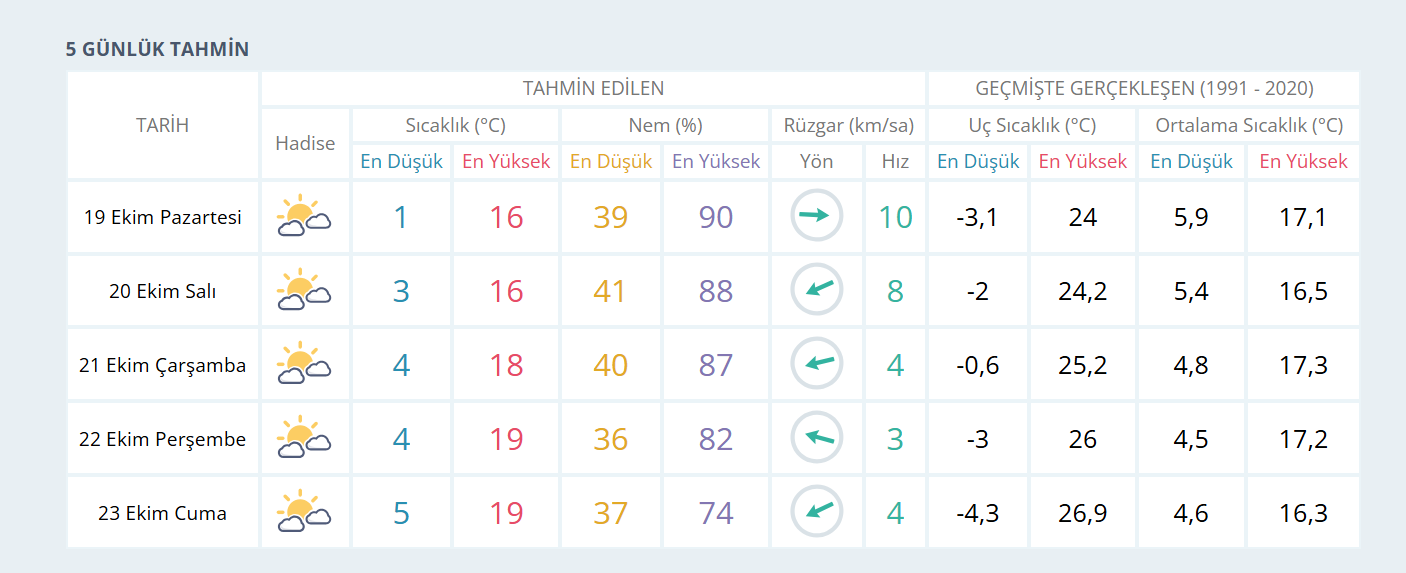Click wind direction arrow for 20 Ekim Salı
Image resolution: width=1406 pixels, height=573 pixels.
pyautogui.click(x=817, y=290)
